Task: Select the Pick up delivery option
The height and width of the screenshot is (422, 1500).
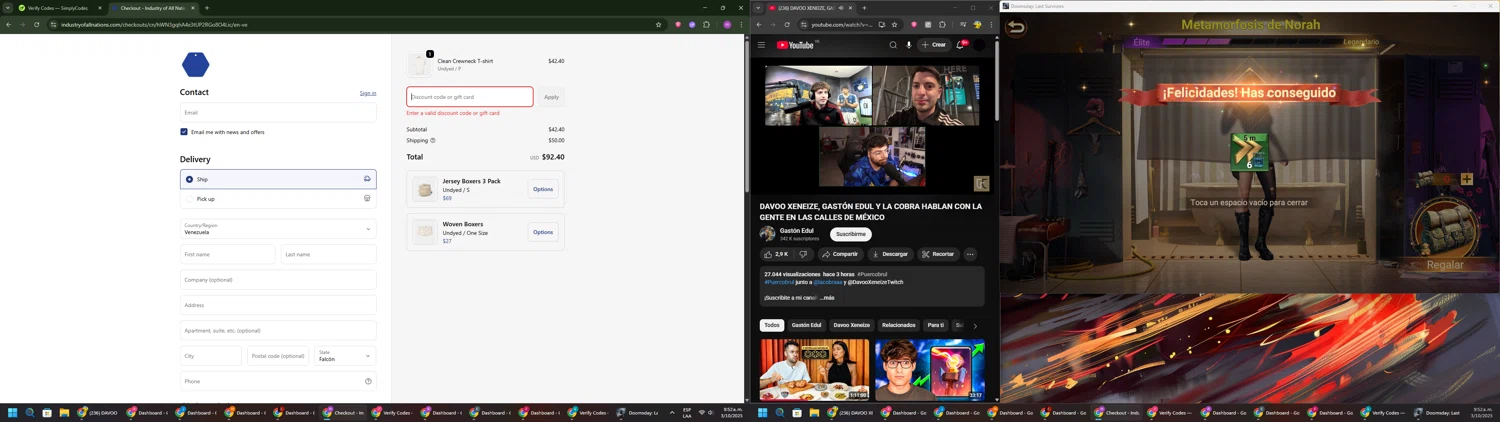Action: click(190, 199)
